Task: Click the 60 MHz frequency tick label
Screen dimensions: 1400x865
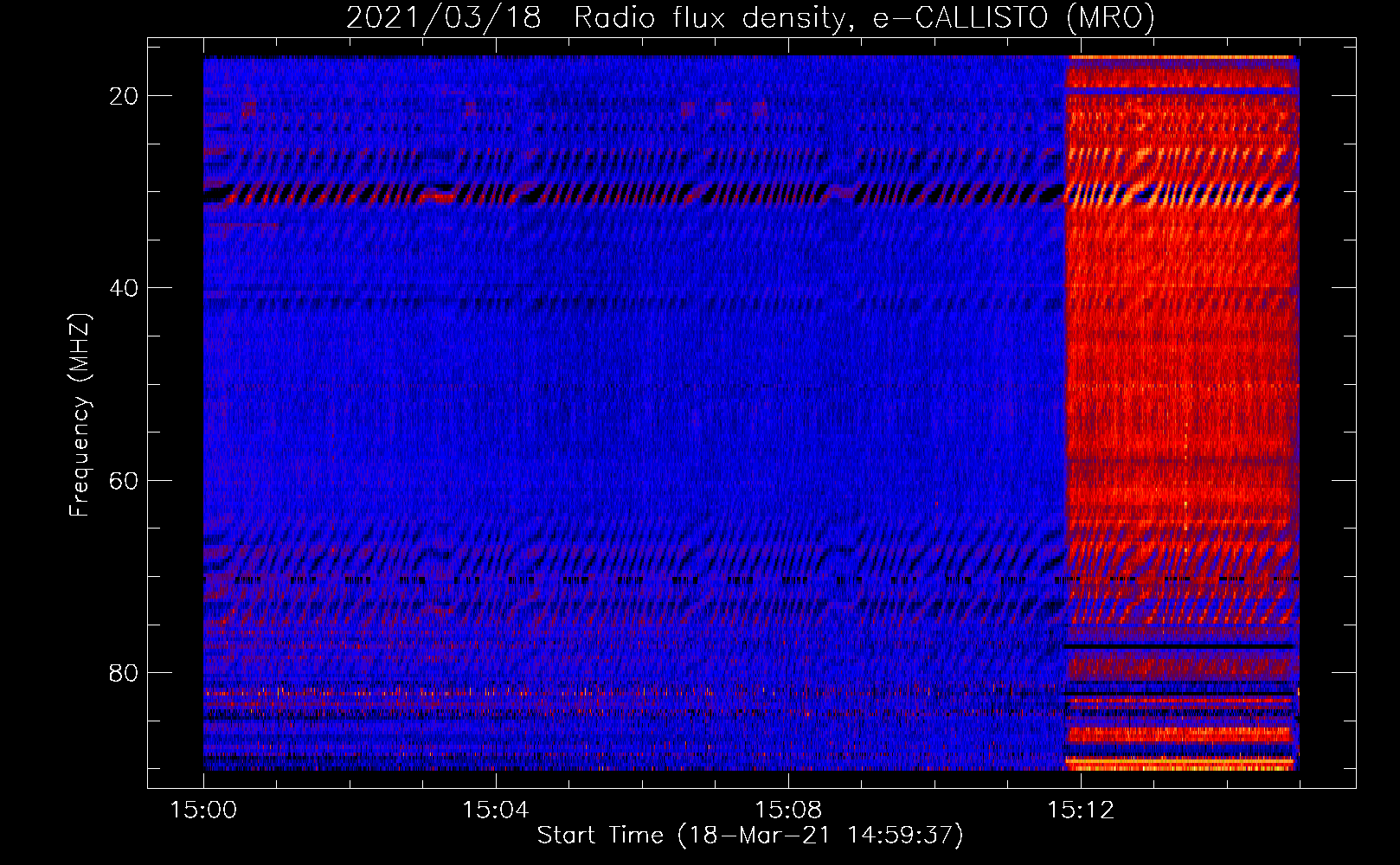Action: point(124,480)
